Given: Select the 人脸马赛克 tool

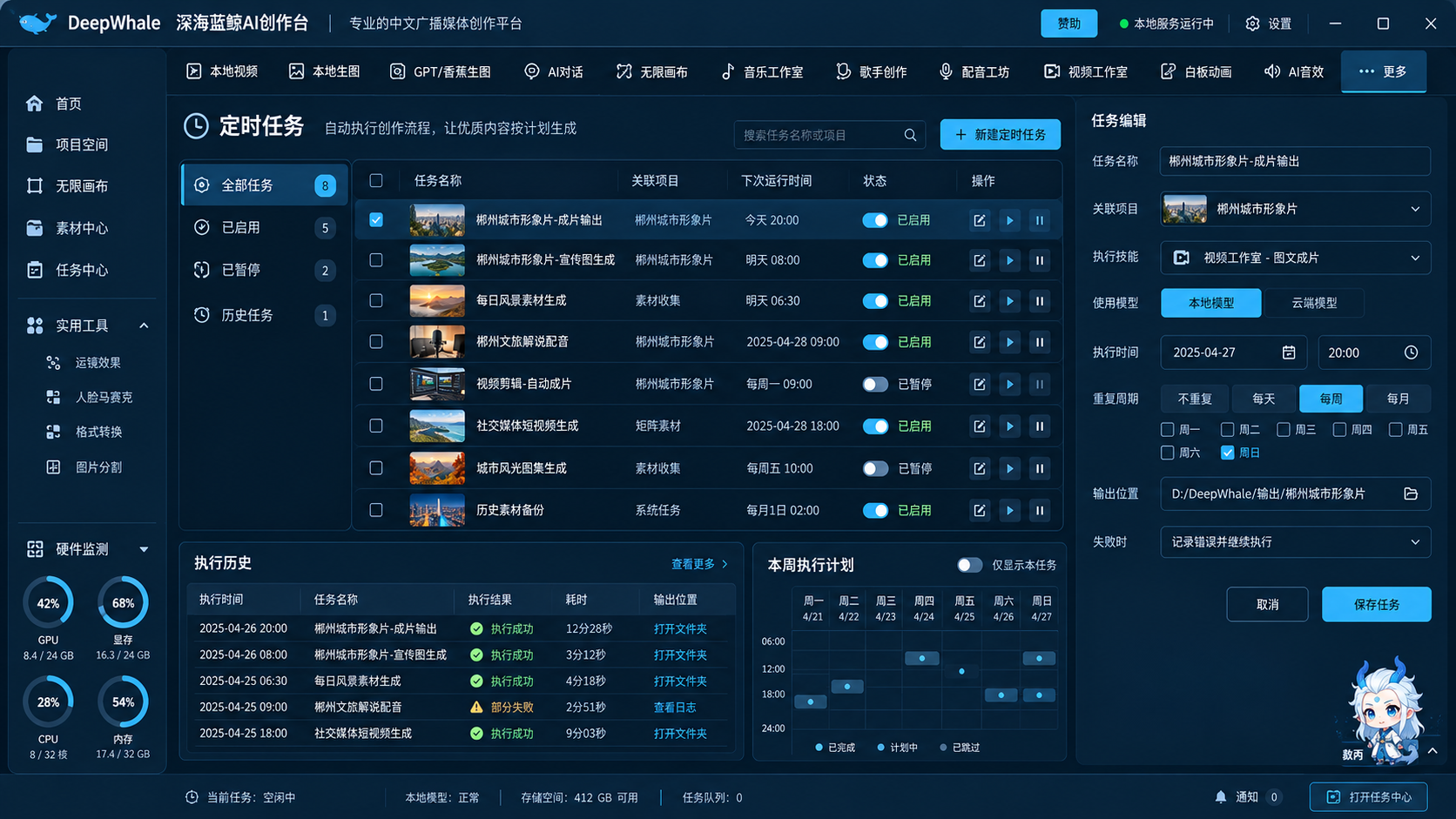Looking at the screenshot, I should (89, 397).
